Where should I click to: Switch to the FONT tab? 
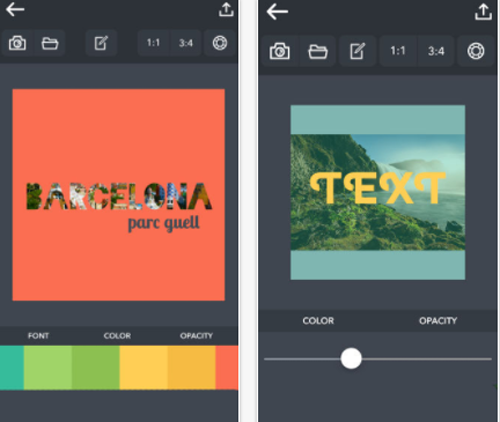38,336
